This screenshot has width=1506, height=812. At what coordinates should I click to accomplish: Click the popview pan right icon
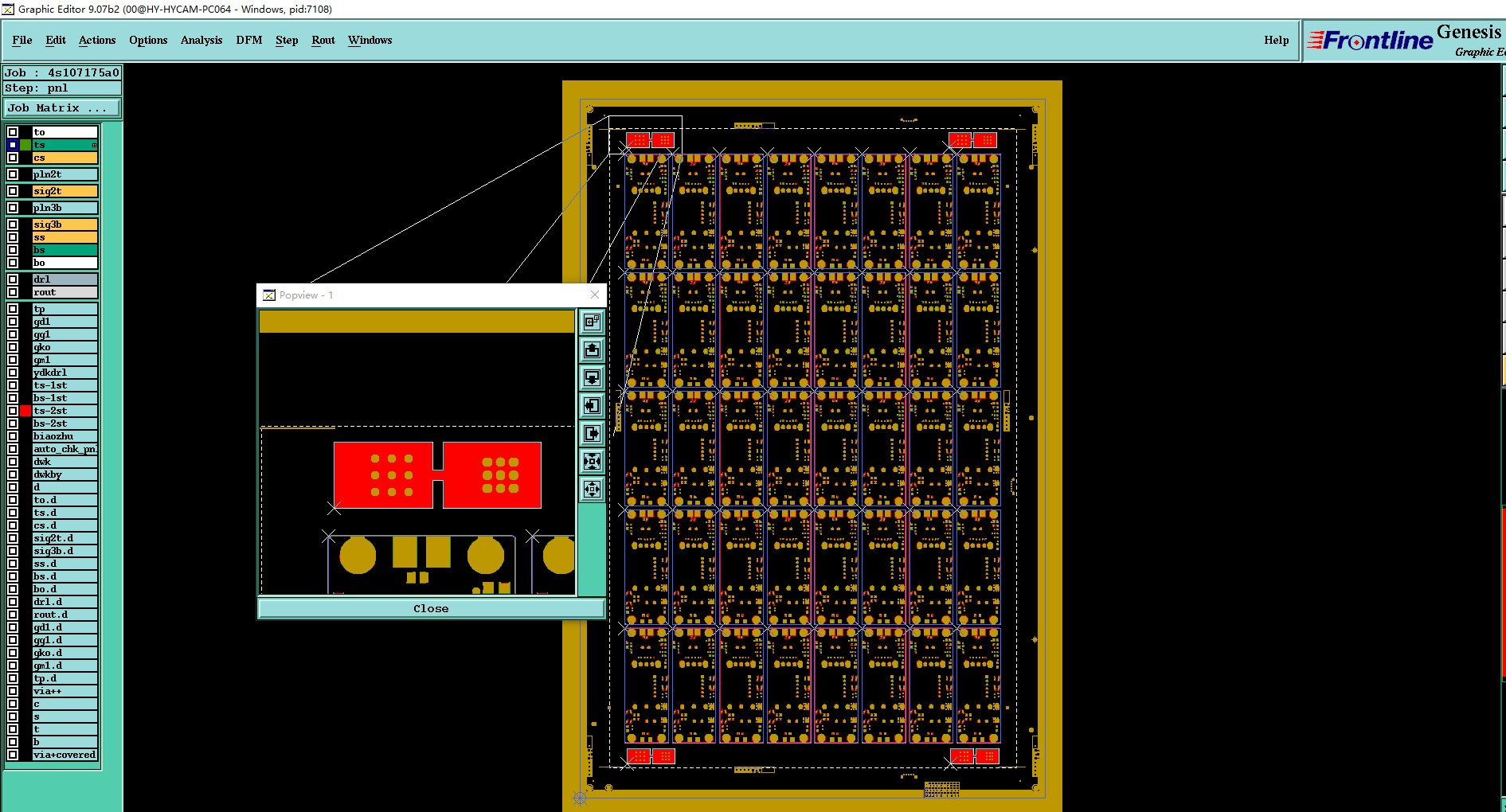point(592,433)
